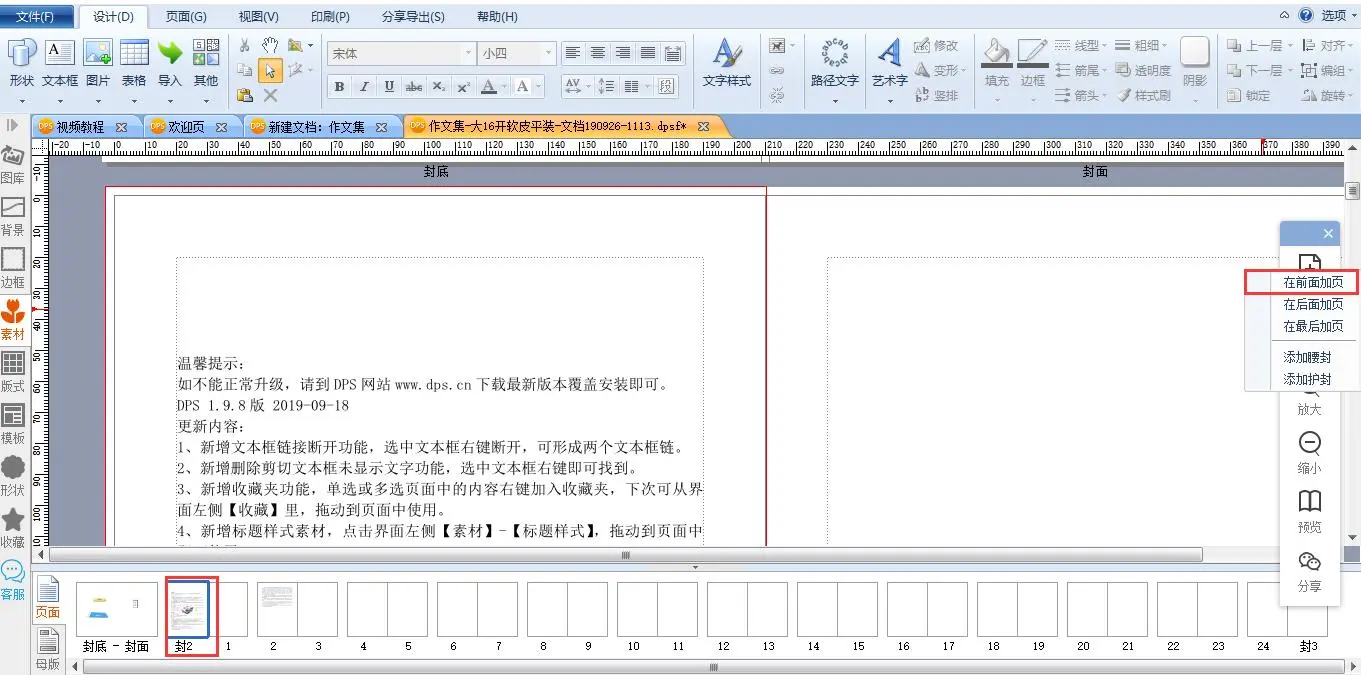Click 预览 preview in floating panel
This screenshot has height=675, width=1361.
1309,511
